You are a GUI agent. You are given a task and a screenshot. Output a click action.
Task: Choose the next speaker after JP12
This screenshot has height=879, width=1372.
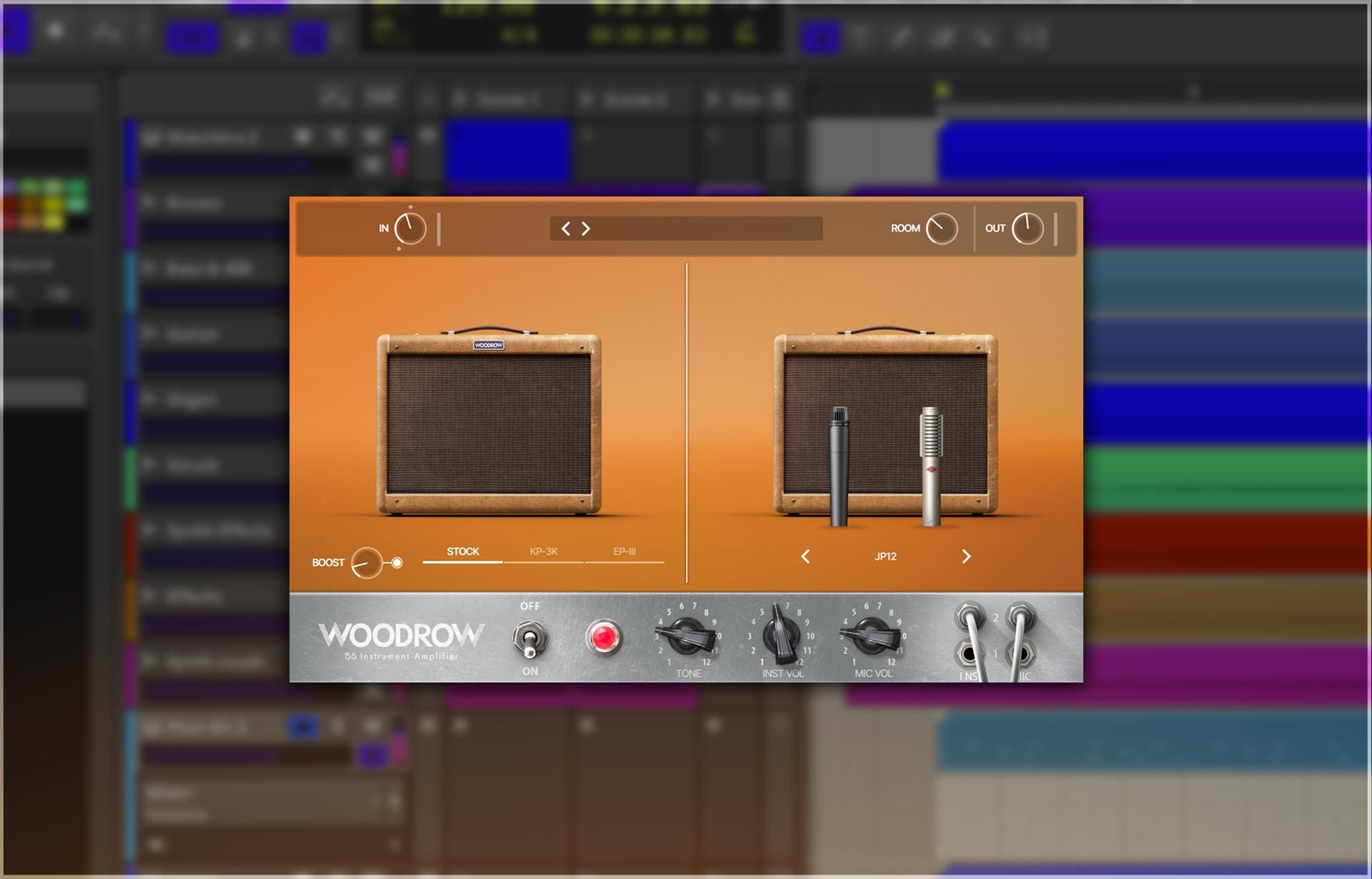click(966, 557)
